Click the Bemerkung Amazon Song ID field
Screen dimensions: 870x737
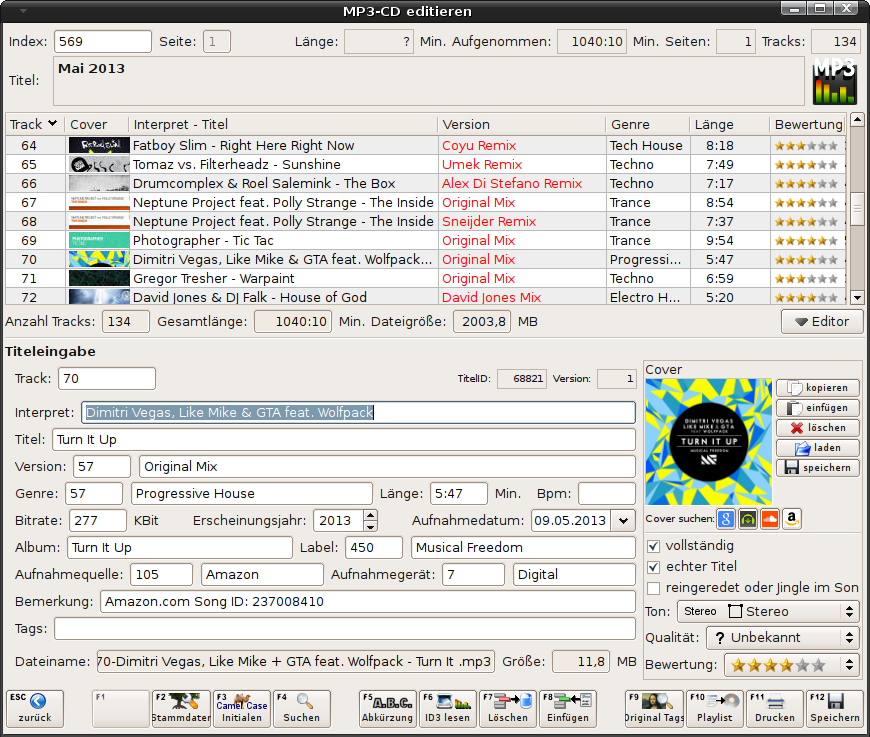(368, 602)
